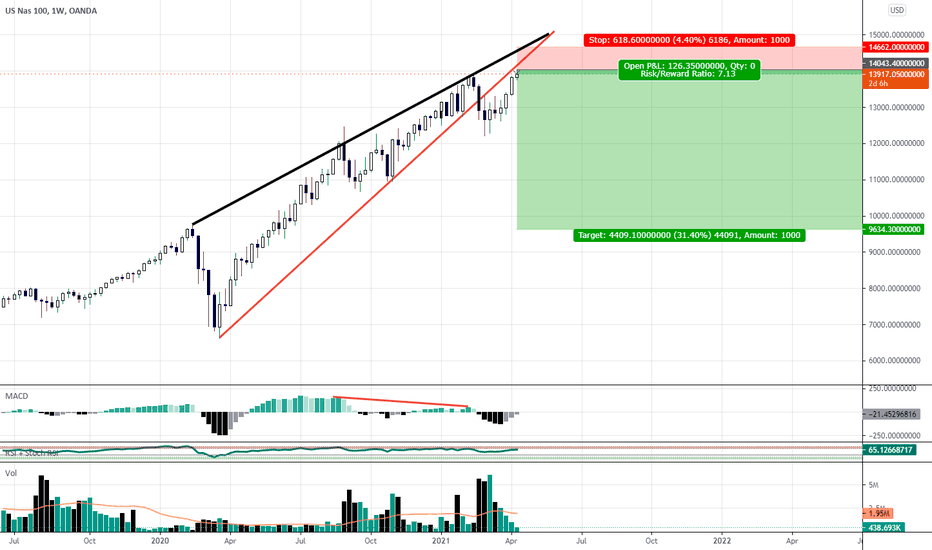The height and width of the screenshot is (550, 932).
Task: Click the green 9634.3 target price tag
Action: [894, 230]
